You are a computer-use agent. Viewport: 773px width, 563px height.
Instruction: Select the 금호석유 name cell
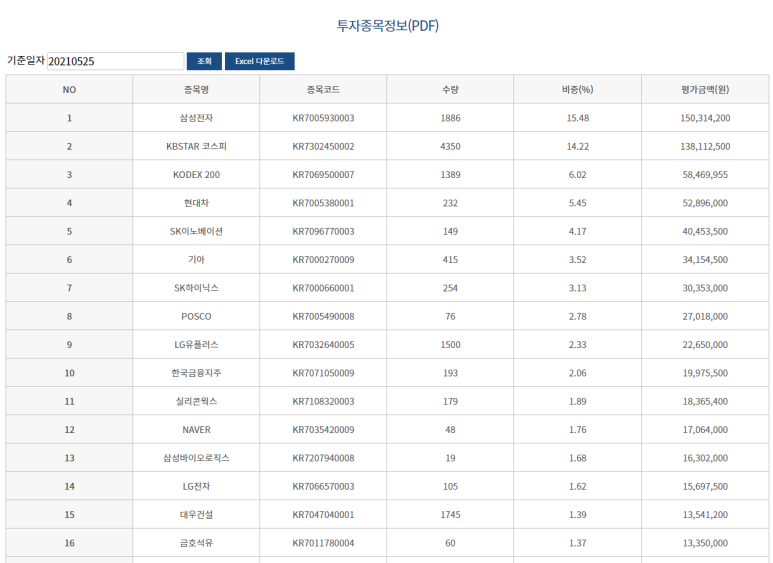tap(196, 543)
